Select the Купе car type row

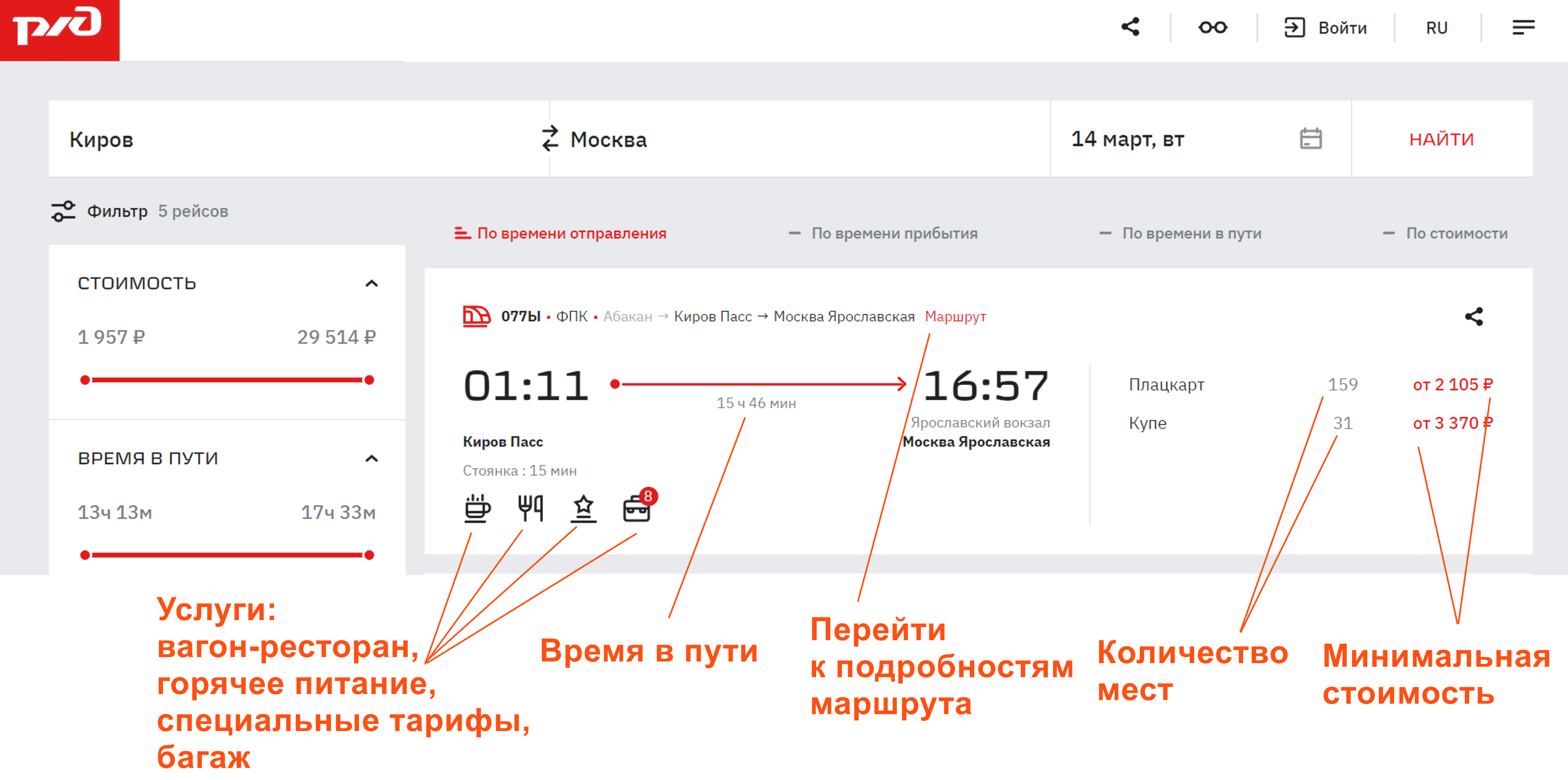point(1311,423)
